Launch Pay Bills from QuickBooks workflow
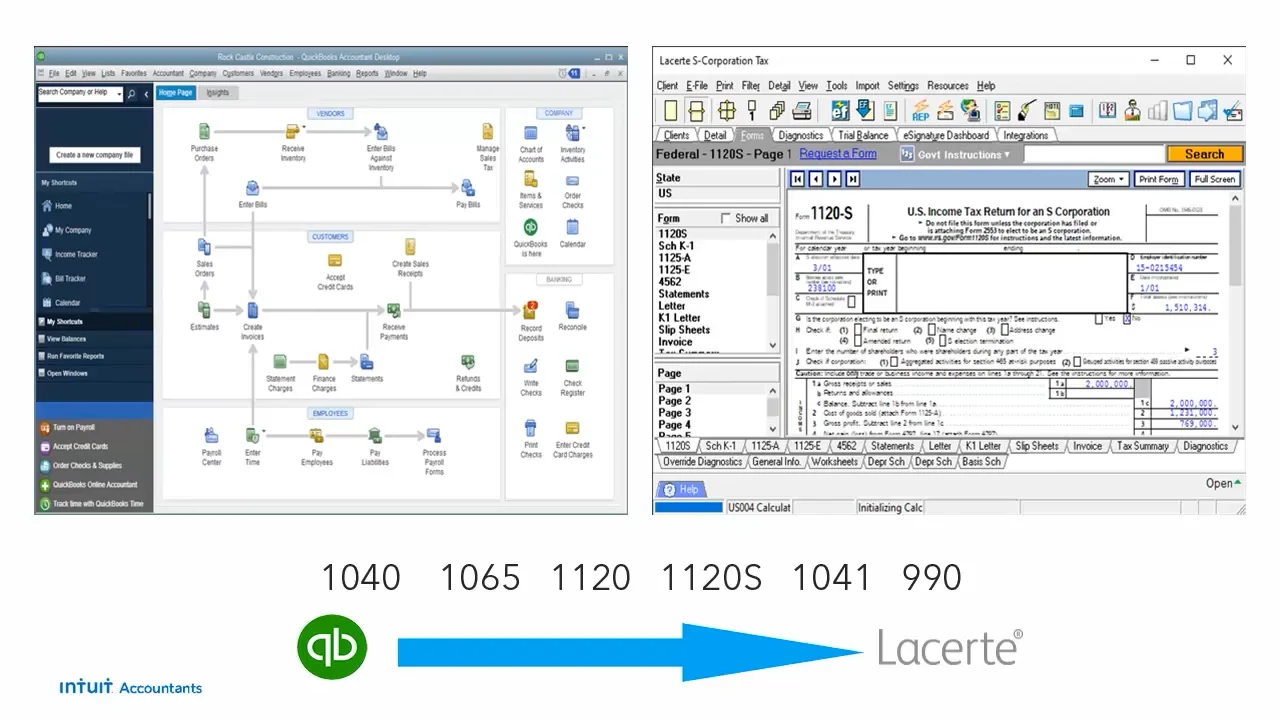 click(468, 187)
